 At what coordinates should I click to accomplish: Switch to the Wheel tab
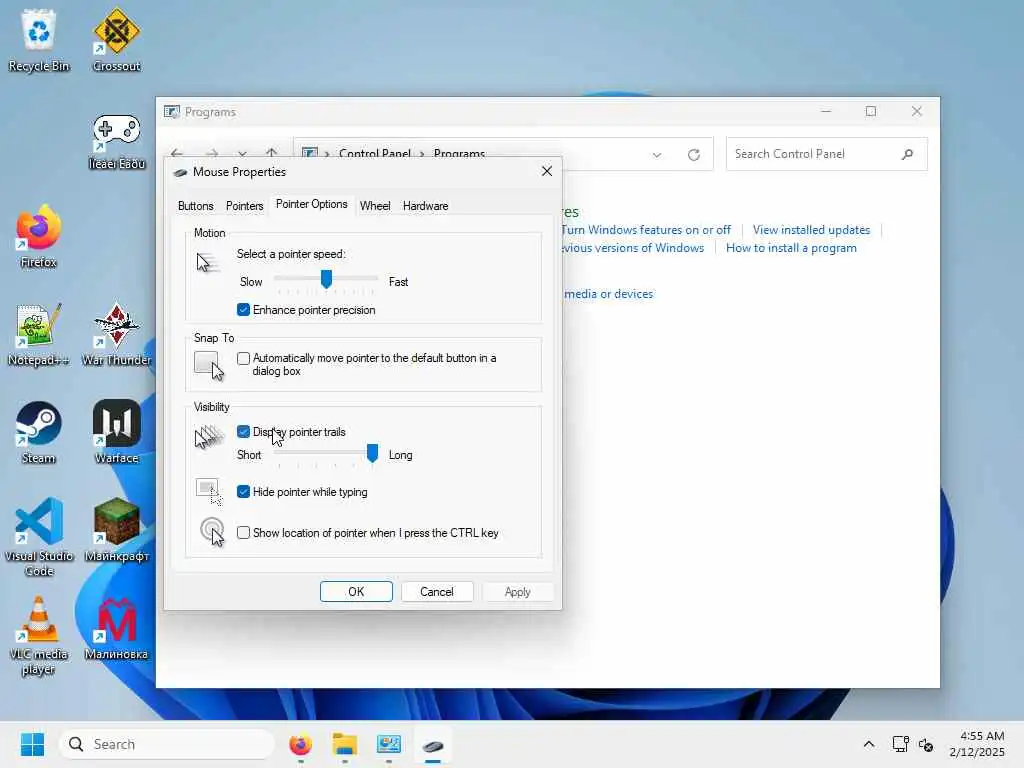[x=375, y=206]
